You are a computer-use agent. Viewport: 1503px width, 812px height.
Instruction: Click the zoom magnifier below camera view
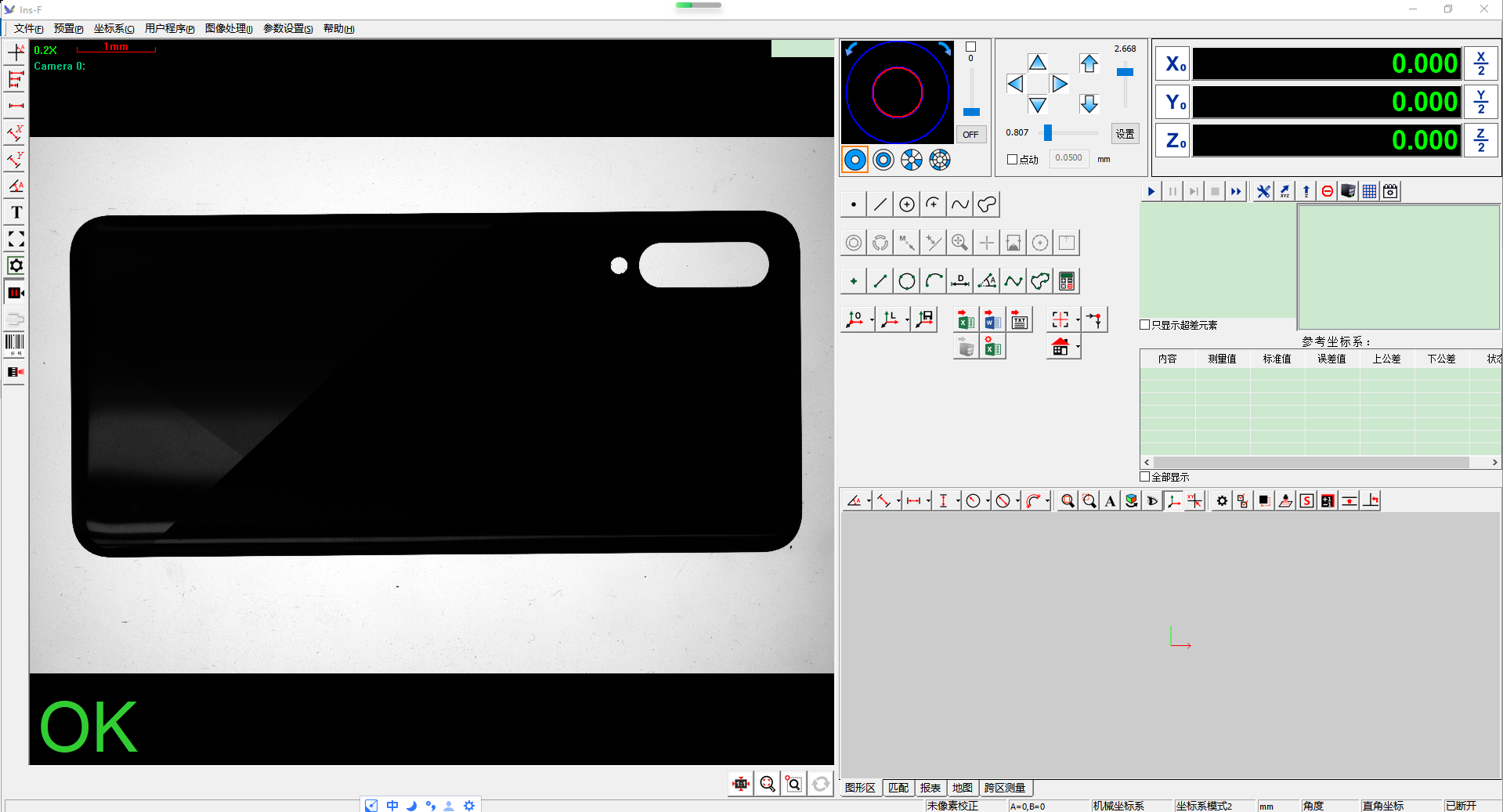[768, 784]
